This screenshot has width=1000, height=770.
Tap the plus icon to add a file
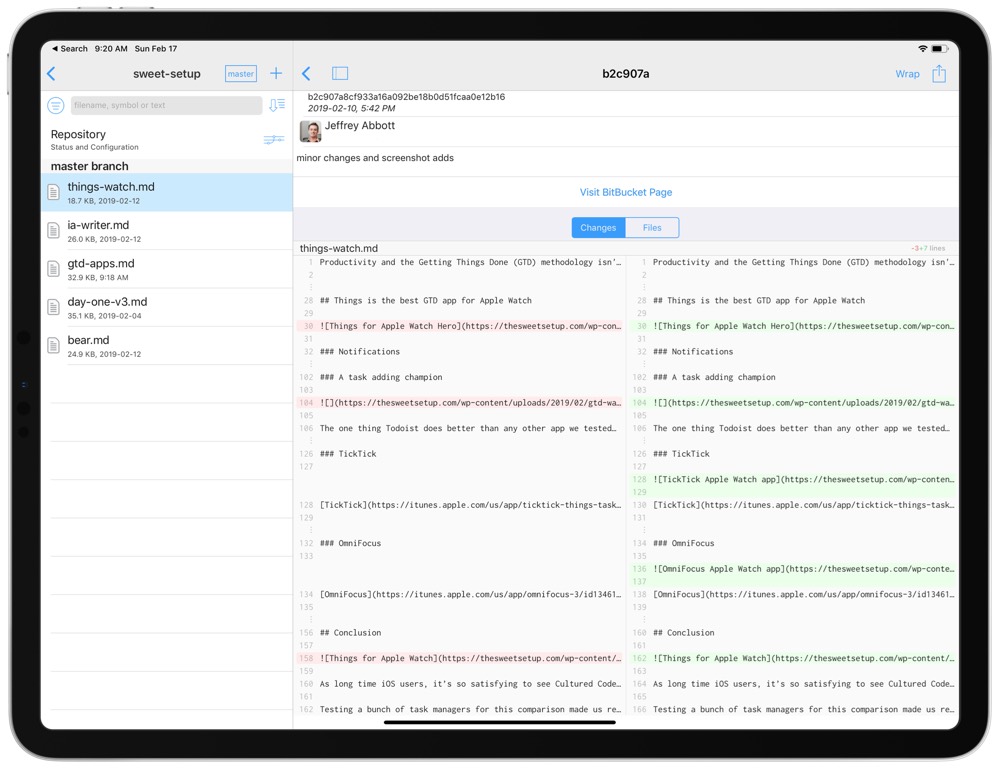pos(276,73)
